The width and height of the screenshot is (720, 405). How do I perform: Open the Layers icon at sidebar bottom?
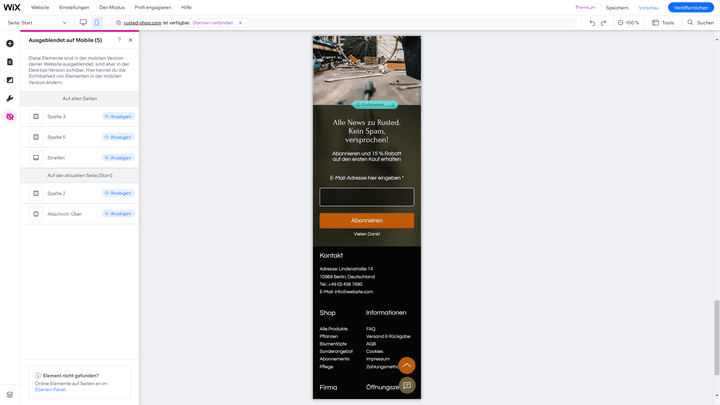(x=10, y=395)
